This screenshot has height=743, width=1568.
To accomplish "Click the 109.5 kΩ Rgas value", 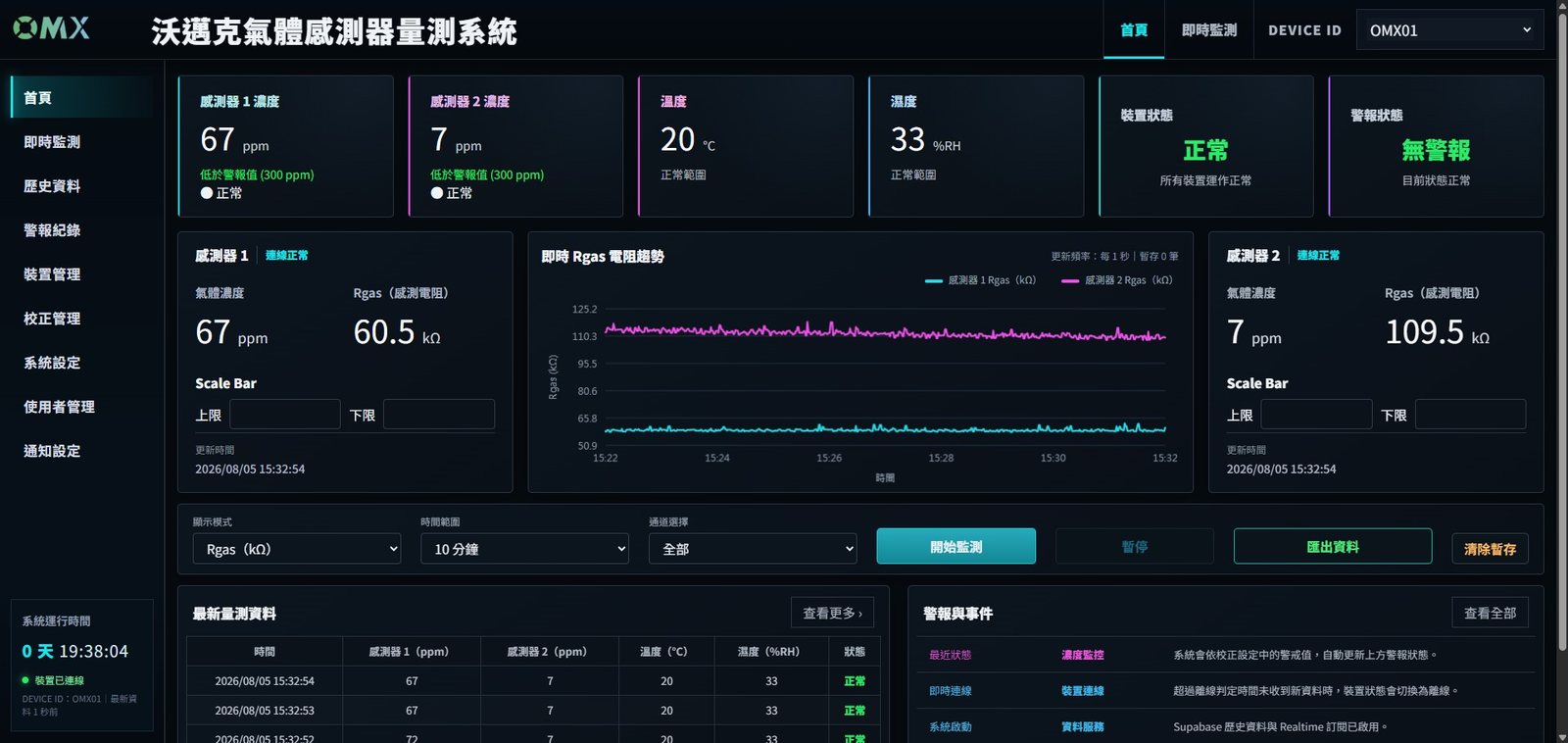I will pyautogui.click(x=1437, y=332).
